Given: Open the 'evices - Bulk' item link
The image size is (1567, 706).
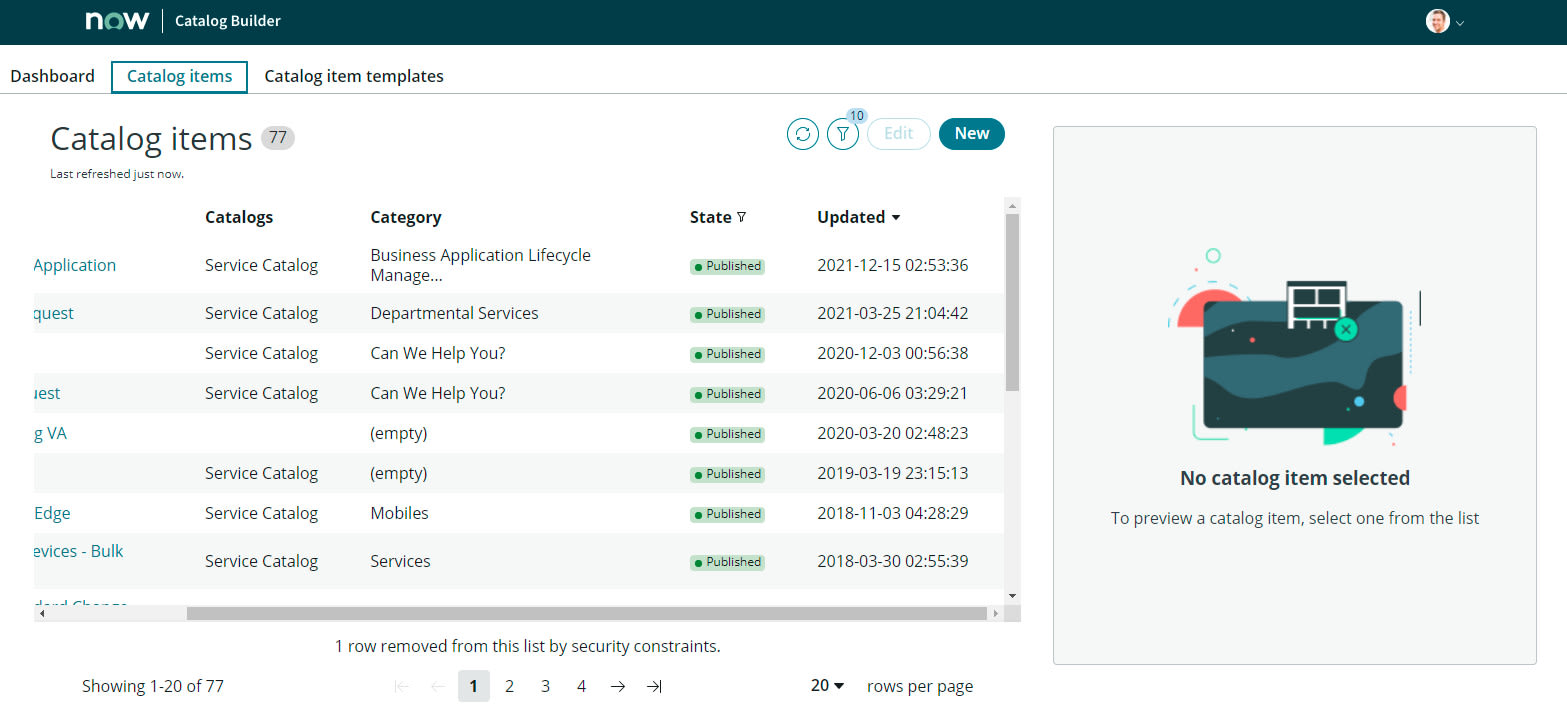Looking at the screenshot, I should (79, 551).
